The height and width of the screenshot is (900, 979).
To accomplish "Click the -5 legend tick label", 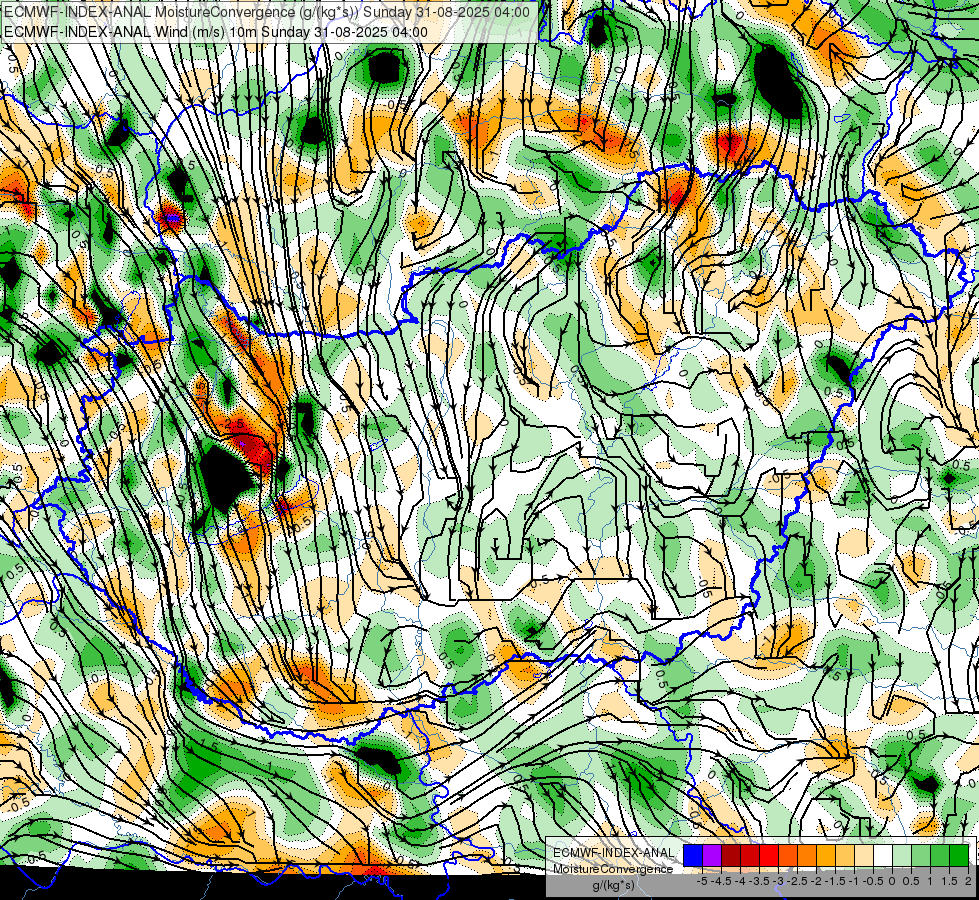I will (702, 881).
